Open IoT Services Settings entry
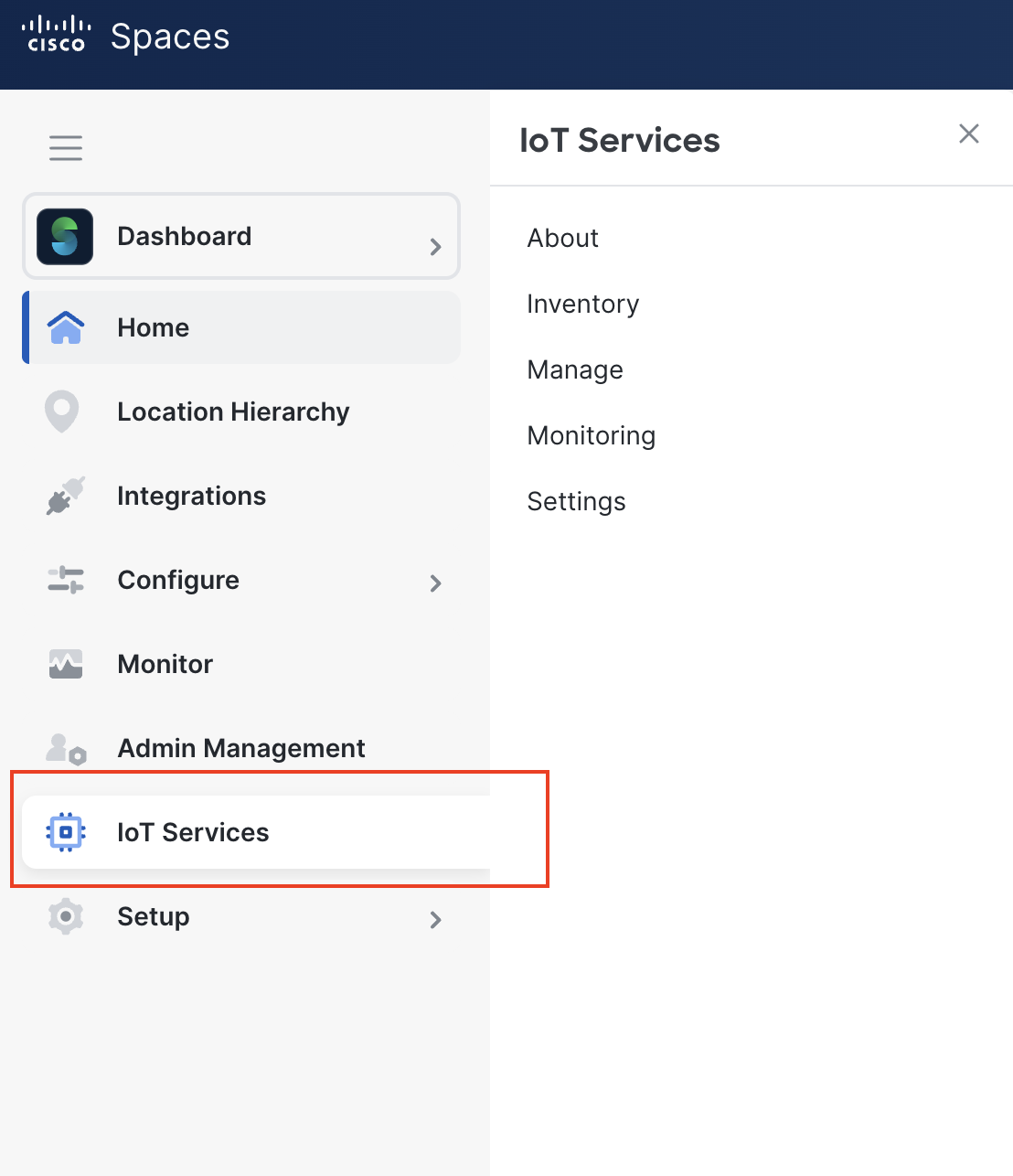This screenshot has width=1013, height=1176. point(576,502)
